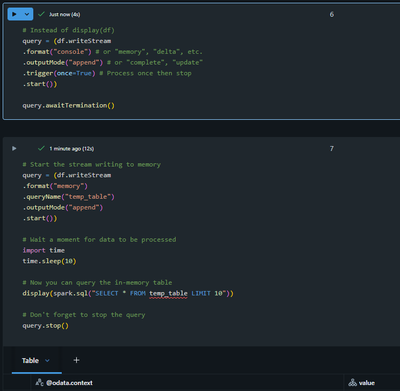The image size is (400, 391).
Task: Click the .outputMode("append") line in cell 6
Action: click(x=112, y=62)
